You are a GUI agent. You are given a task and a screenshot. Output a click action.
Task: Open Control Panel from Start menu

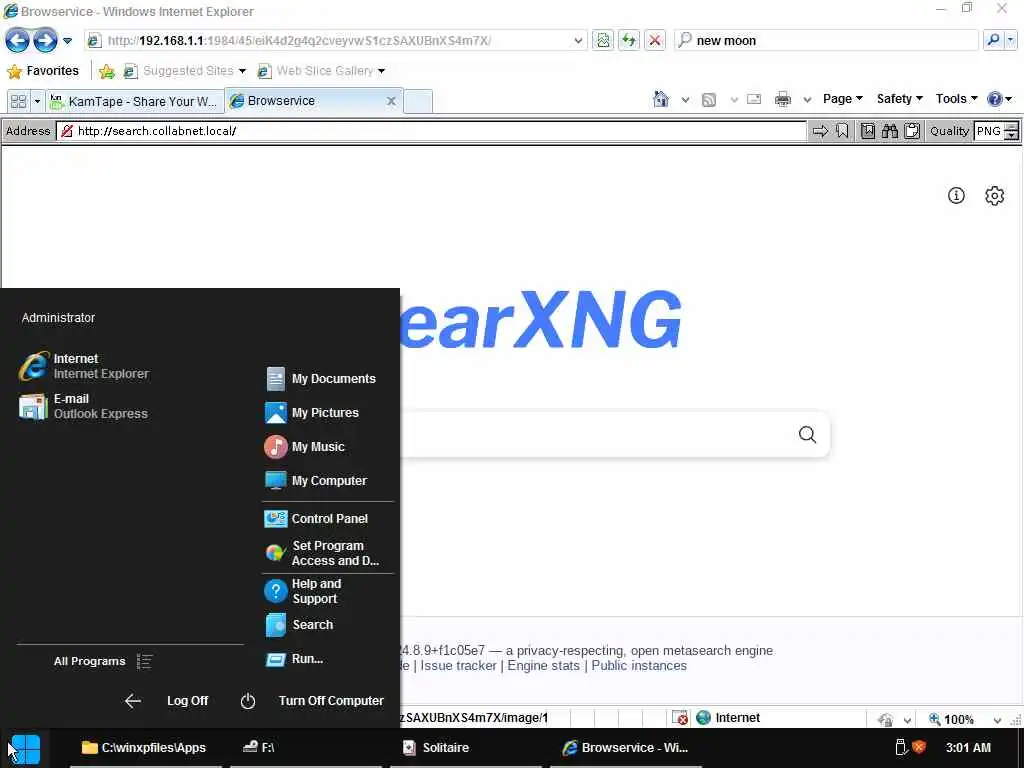[x=317, y=519]
